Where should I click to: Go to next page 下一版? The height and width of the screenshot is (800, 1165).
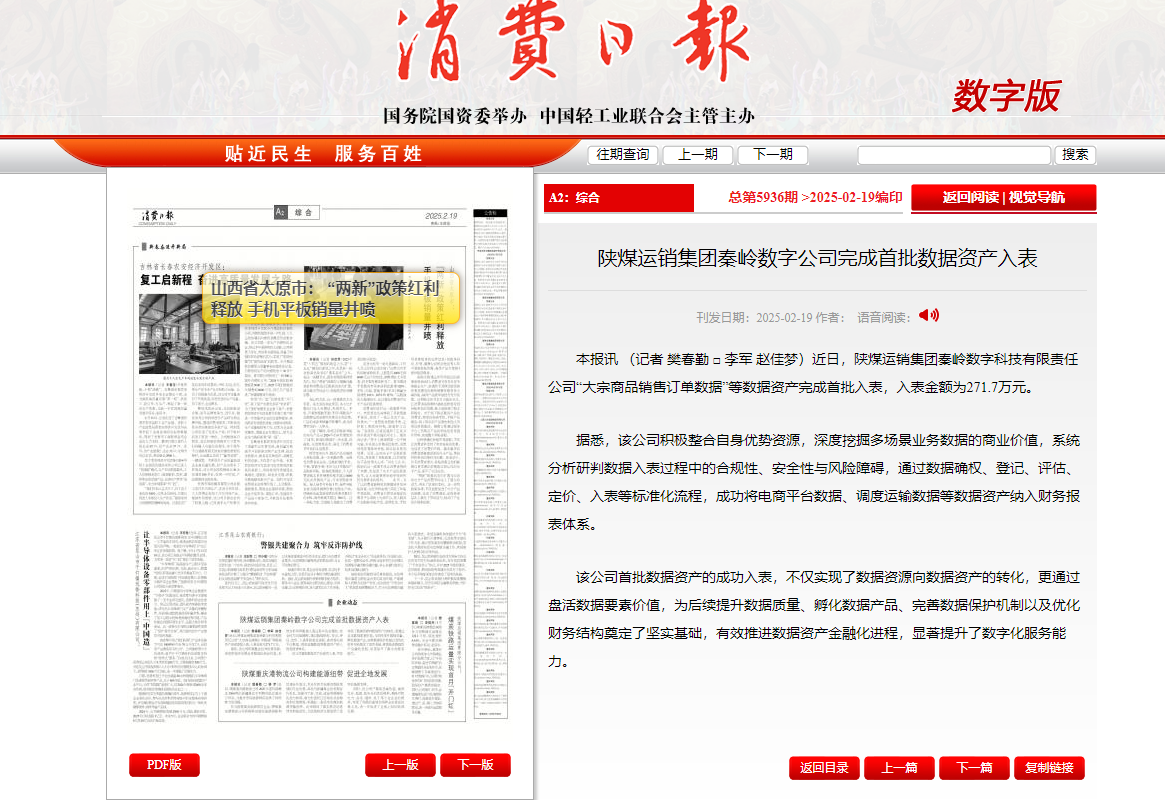coord(476,765)
